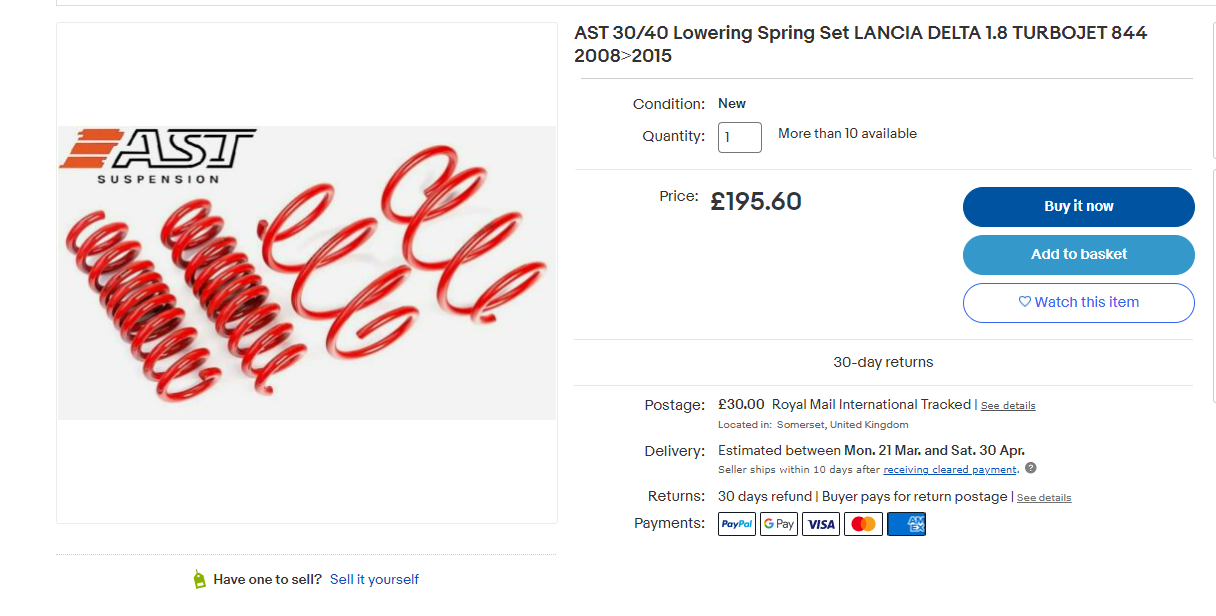This screenshot has width=1216, height=616.
Task: Click the Google Pay payment icon
Action: point(779,524)
